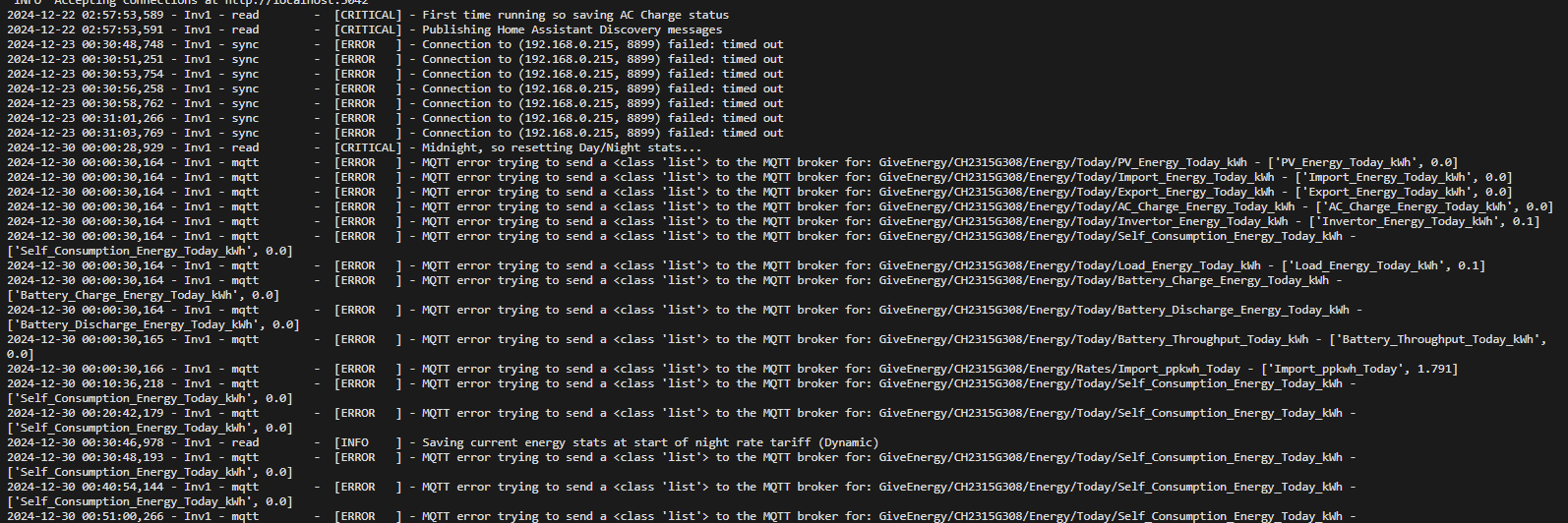Image resolution: width=1568 pixels, height=523 pixels.
Task: Click the AC_Charge_Energy_Today_kWh topic text
Action: [1087, 206]
